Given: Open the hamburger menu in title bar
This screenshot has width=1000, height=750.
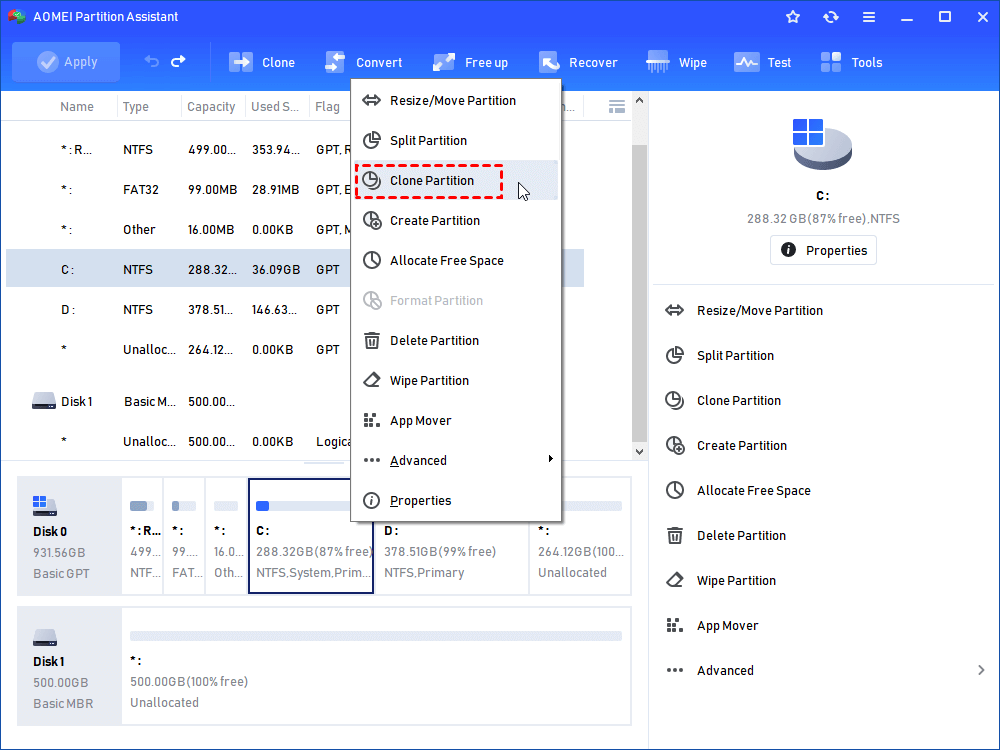Looking at the screenshot, I should tap(869, 17).
